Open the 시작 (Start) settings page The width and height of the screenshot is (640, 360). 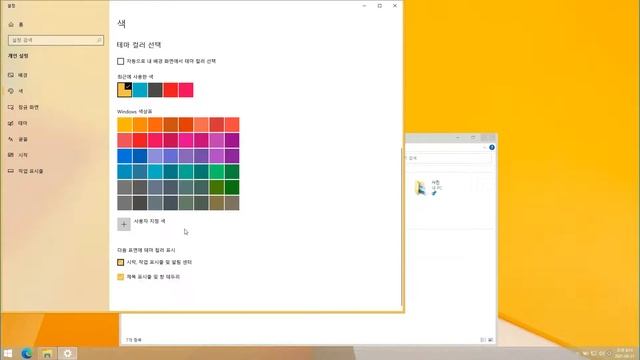coord(18,155)
